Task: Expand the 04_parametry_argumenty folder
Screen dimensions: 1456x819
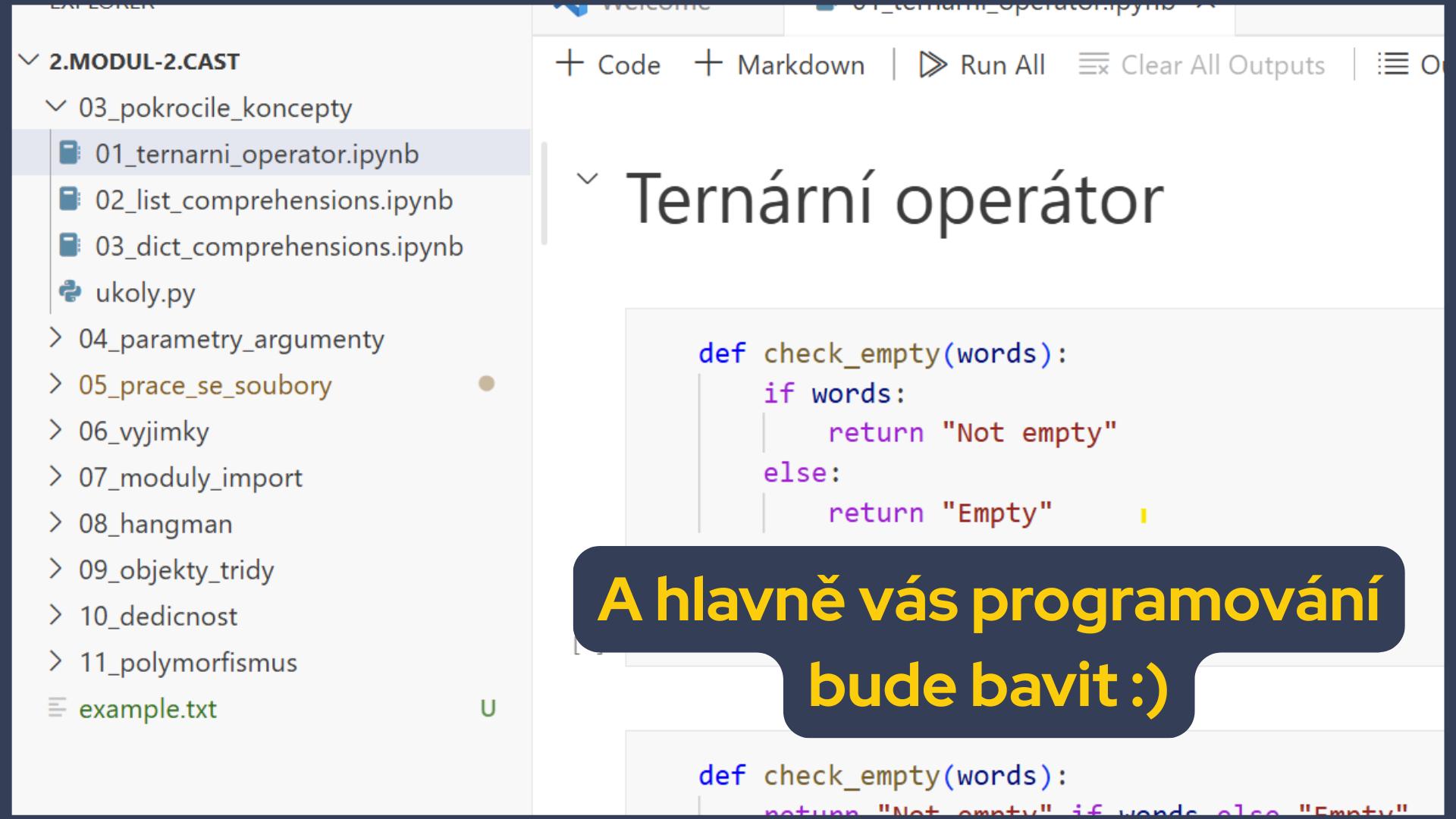Action: tap(56, 338)
